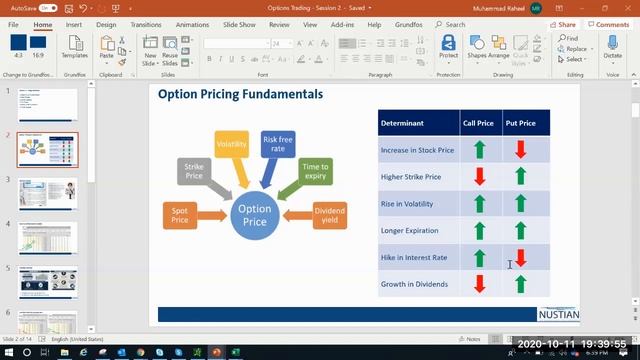640x360 pixels.
Task: Click the Notes button in status bar
Action: [x=469, y=339]
